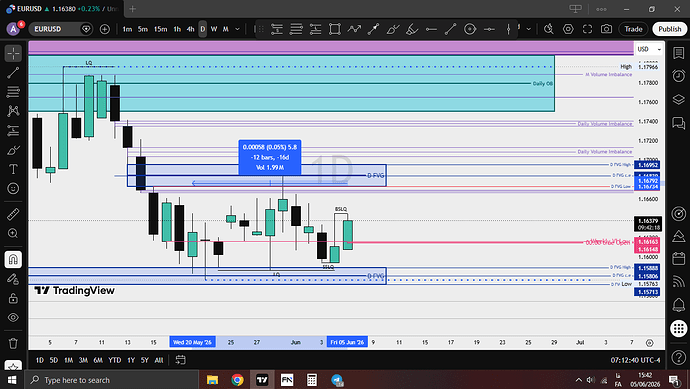
Task: Switch to the 4h timeframe
Action: pos(191,29)
